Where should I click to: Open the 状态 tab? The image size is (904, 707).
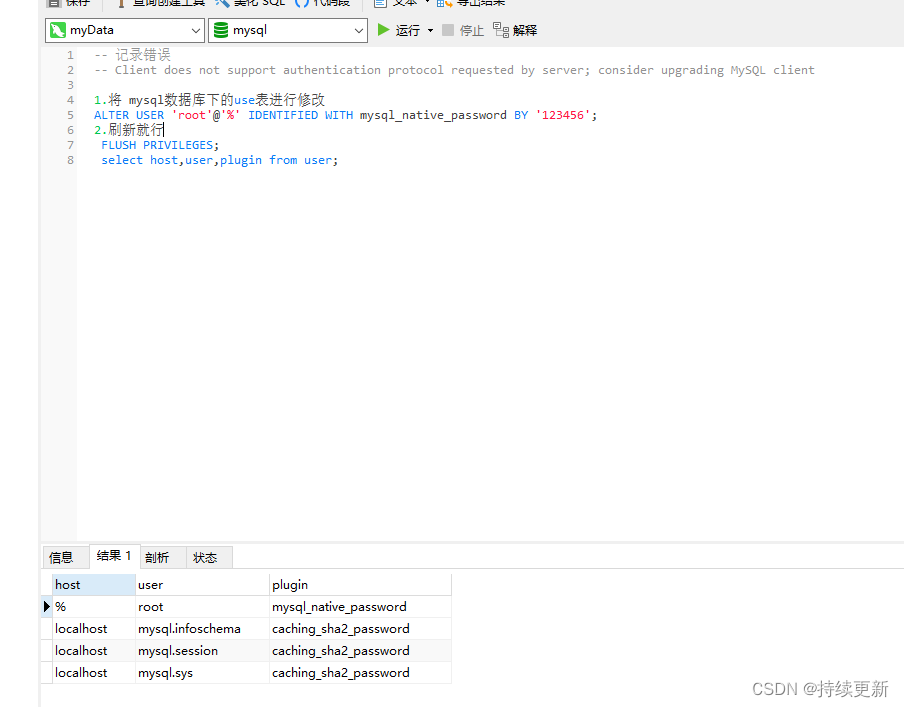tap(206, 556)
